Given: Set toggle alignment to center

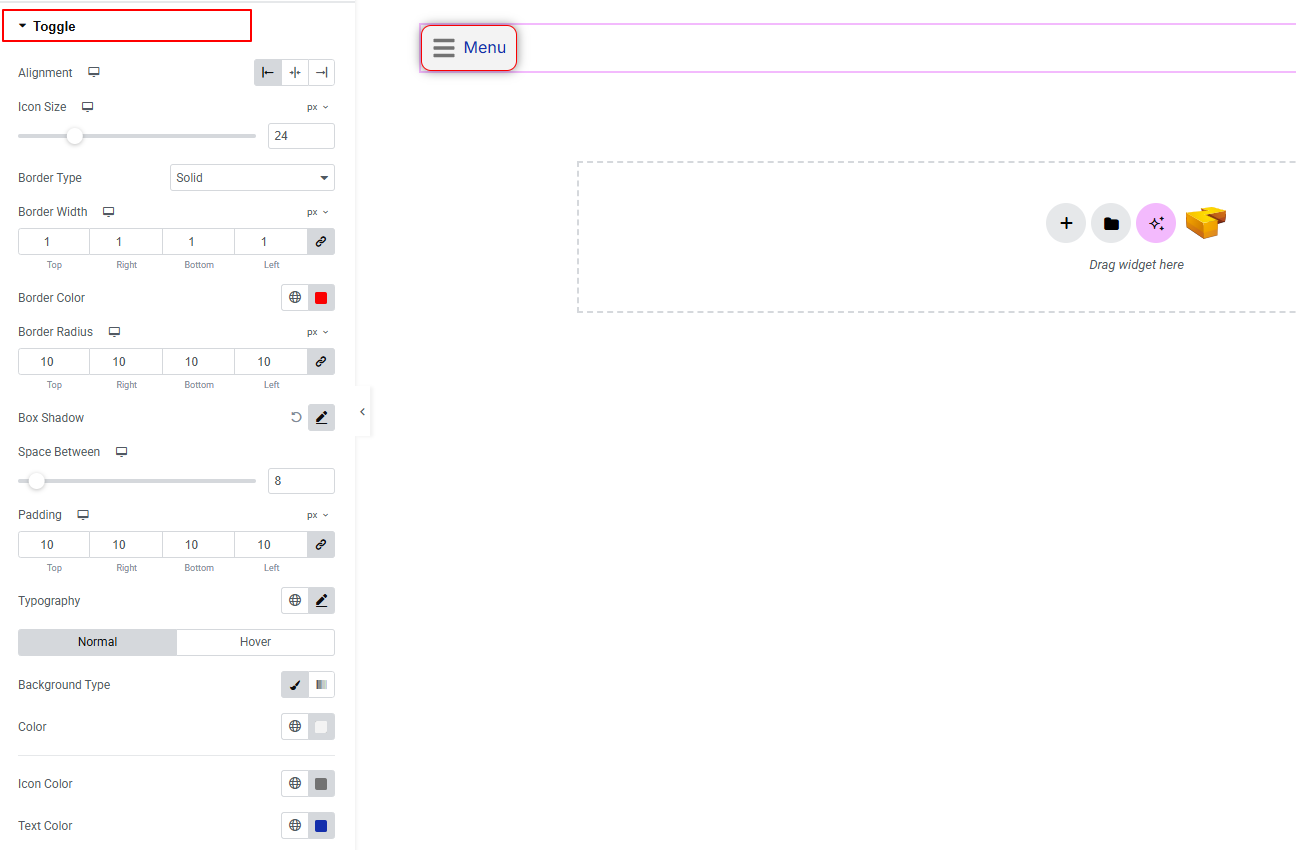Looking at the screenshot, I should [295, 73].
